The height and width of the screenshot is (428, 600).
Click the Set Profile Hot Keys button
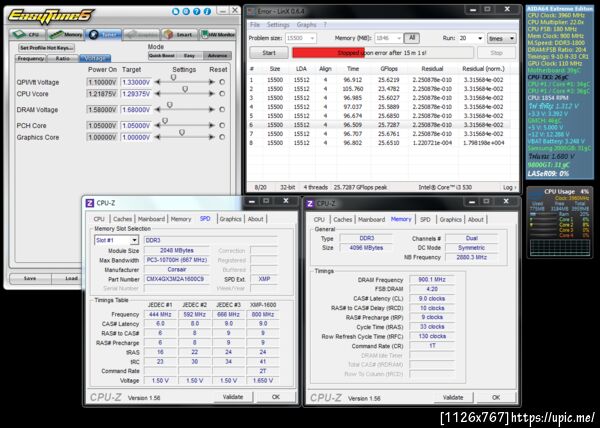[x=46, y=48]
